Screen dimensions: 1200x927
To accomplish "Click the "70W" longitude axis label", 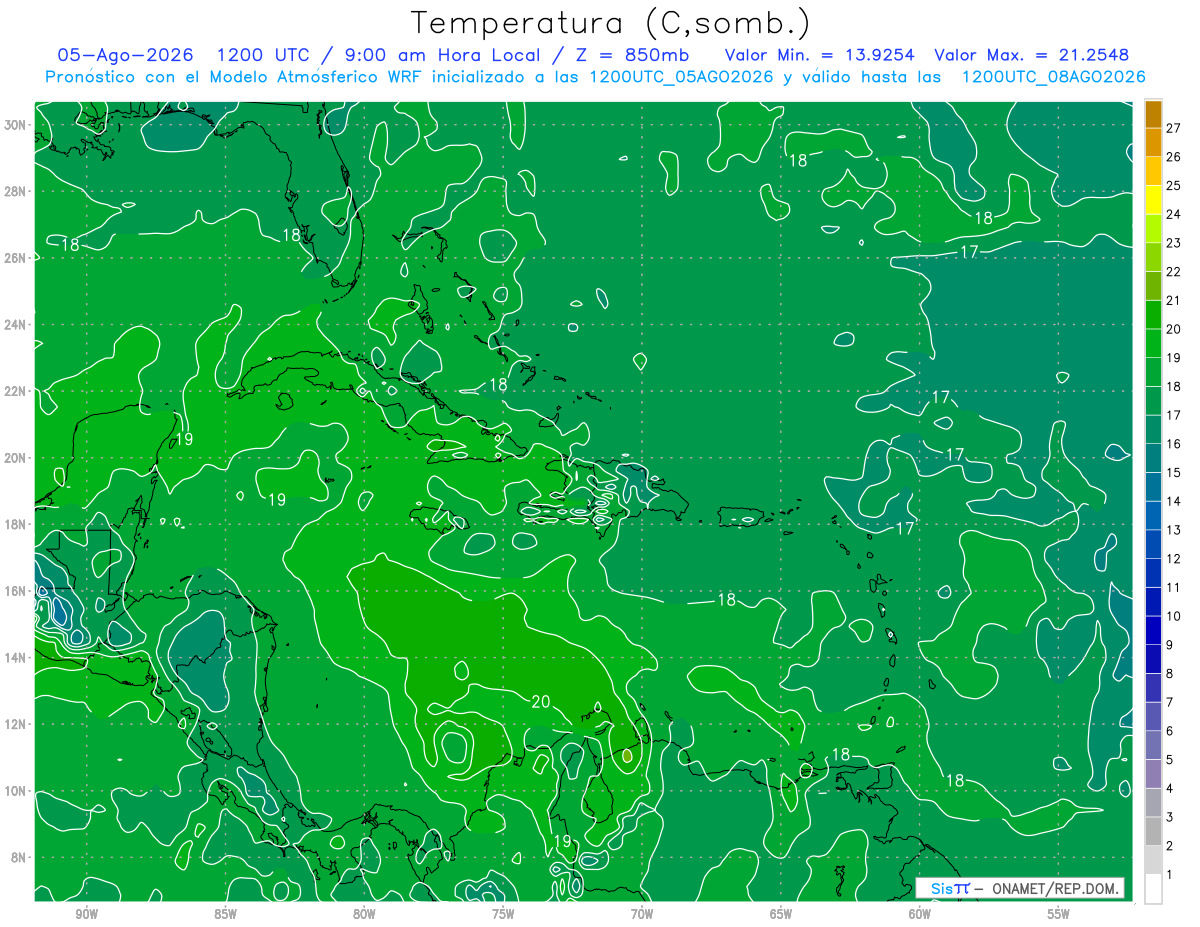I will tap(642, 914).
